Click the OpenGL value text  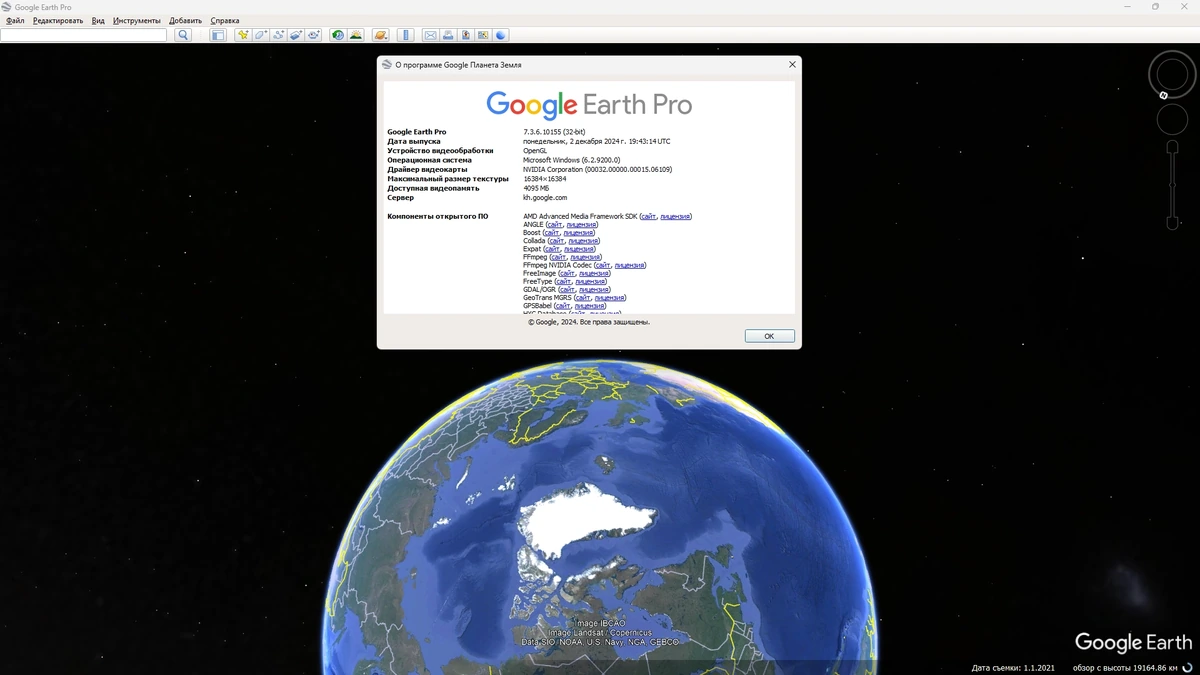pos(535,151)
